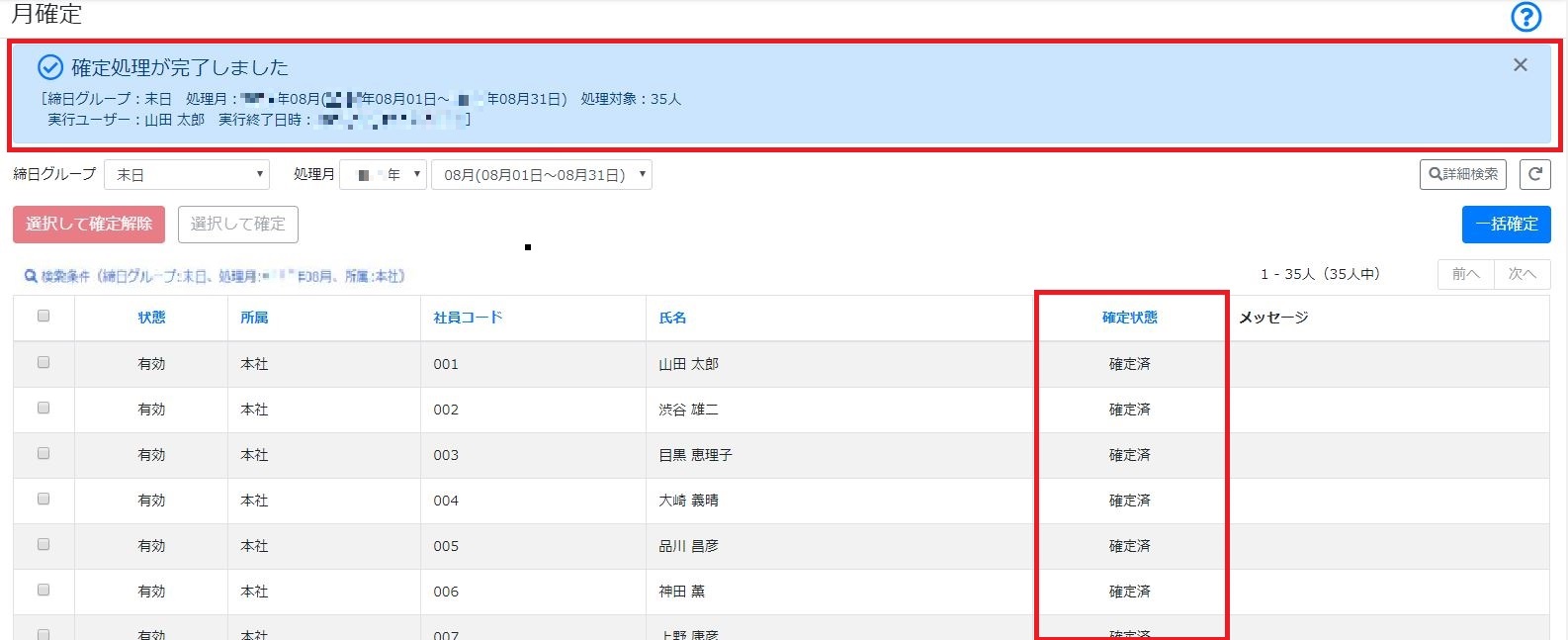
Task: Click the blue check-circle completion icon
Action: pyautogui.click(x=50, y=67)
